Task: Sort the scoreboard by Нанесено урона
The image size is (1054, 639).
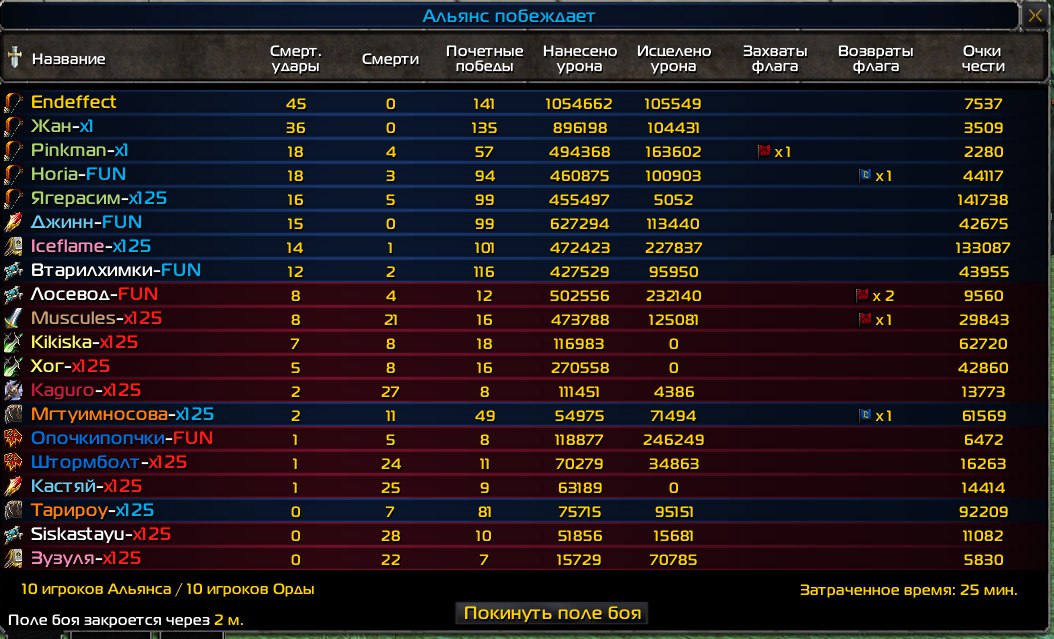Action: click(x=580, y=59)
